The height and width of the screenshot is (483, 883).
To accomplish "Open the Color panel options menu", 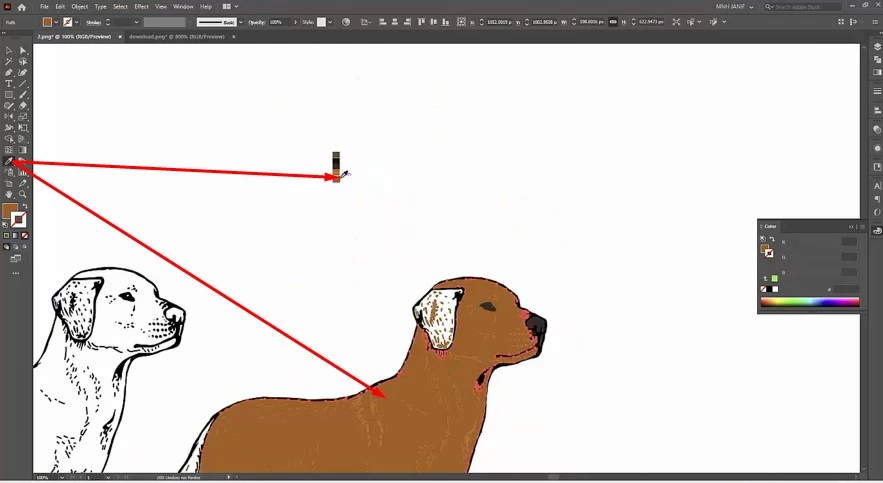I will pos(862,226).
